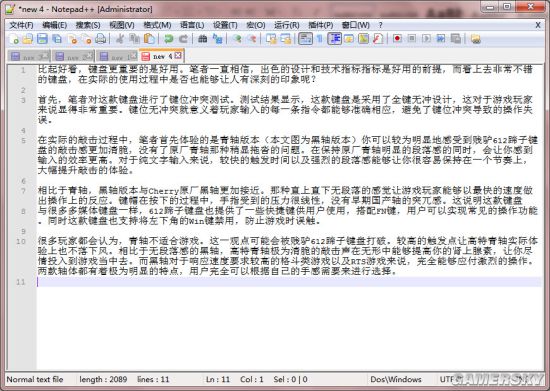Screen dimensions: 550x391
Task: Close the new 4 tab with its X
Action: click(x=178, y=55)
